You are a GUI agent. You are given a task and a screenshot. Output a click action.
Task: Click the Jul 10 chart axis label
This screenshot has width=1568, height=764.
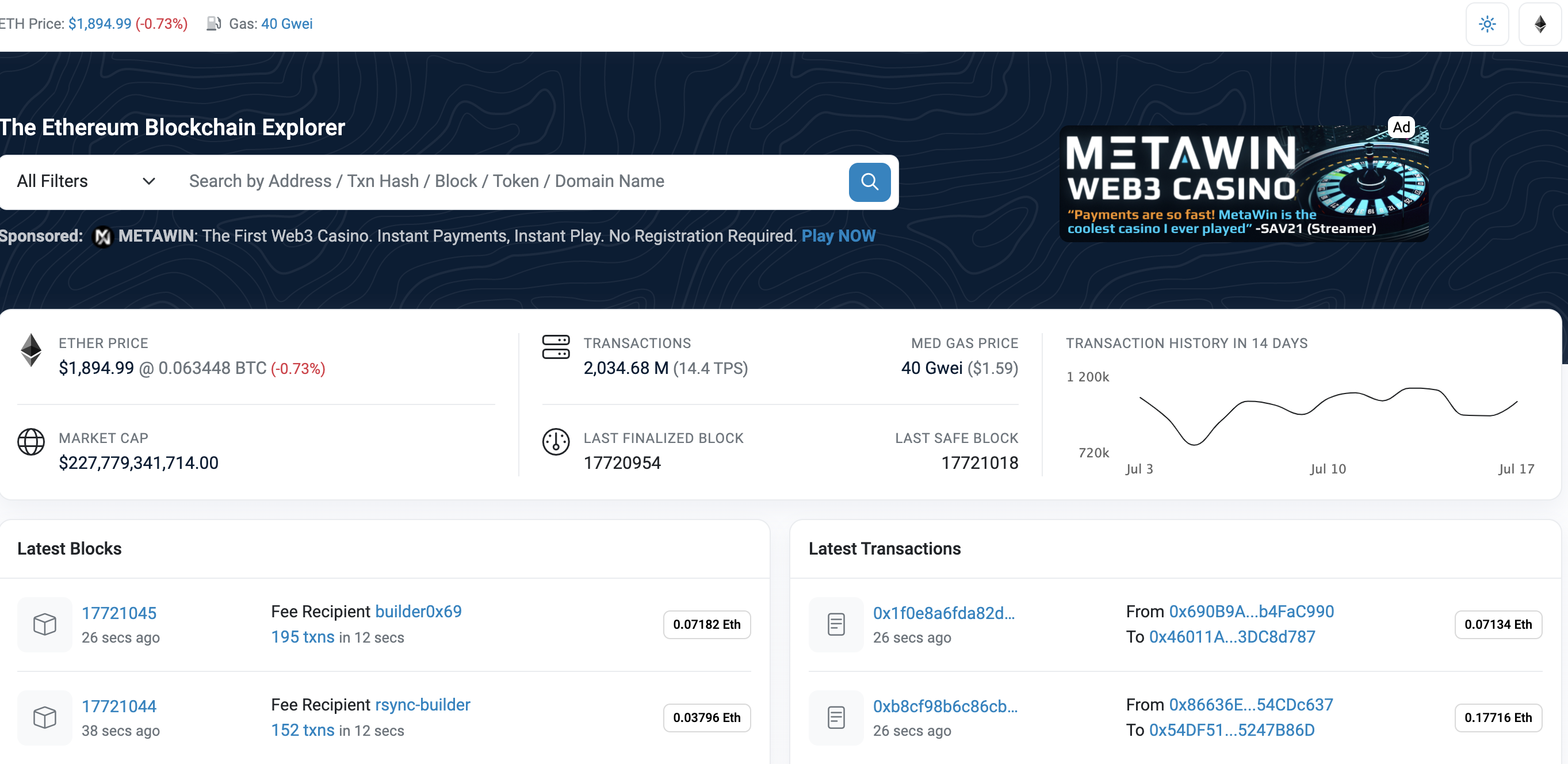1328,469
